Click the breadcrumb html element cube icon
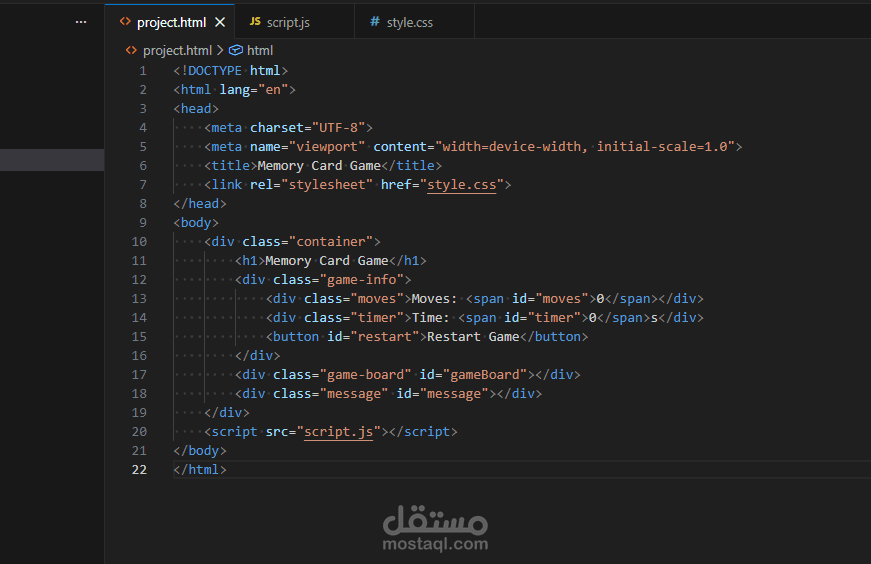The height and width of the screenshot is (564, 871). (236, 51)
